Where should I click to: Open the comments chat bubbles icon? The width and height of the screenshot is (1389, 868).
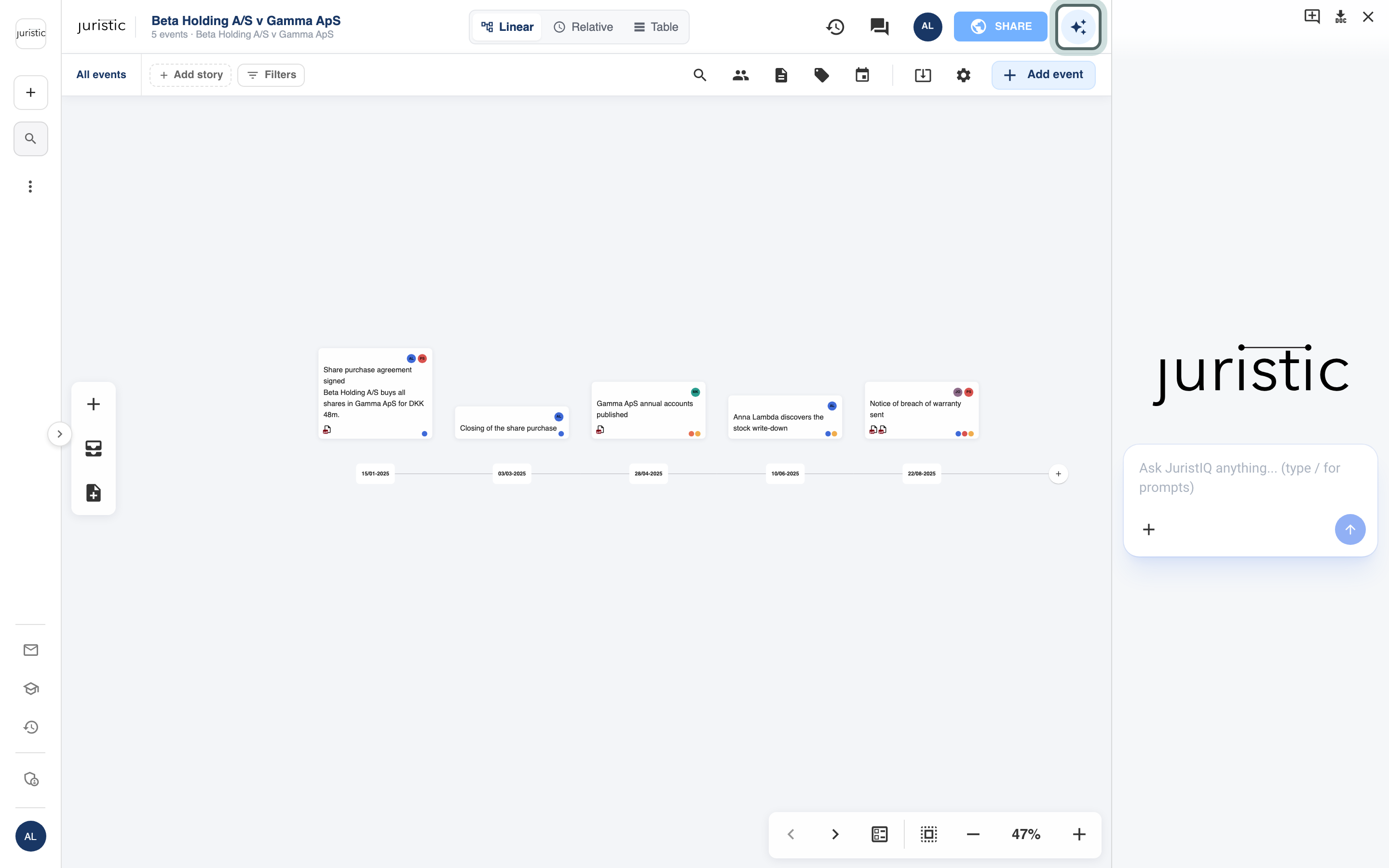click(879, 27)
